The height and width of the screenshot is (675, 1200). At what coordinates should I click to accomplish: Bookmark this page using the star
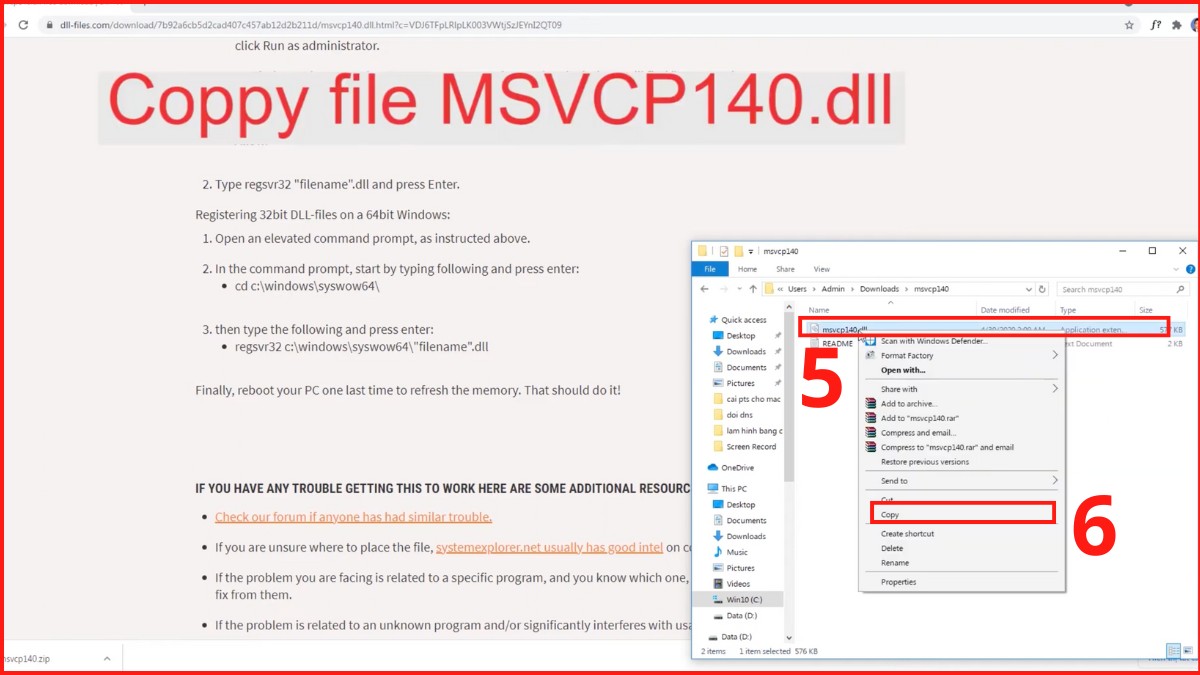pyautogui.click(x=1127, y=25)
